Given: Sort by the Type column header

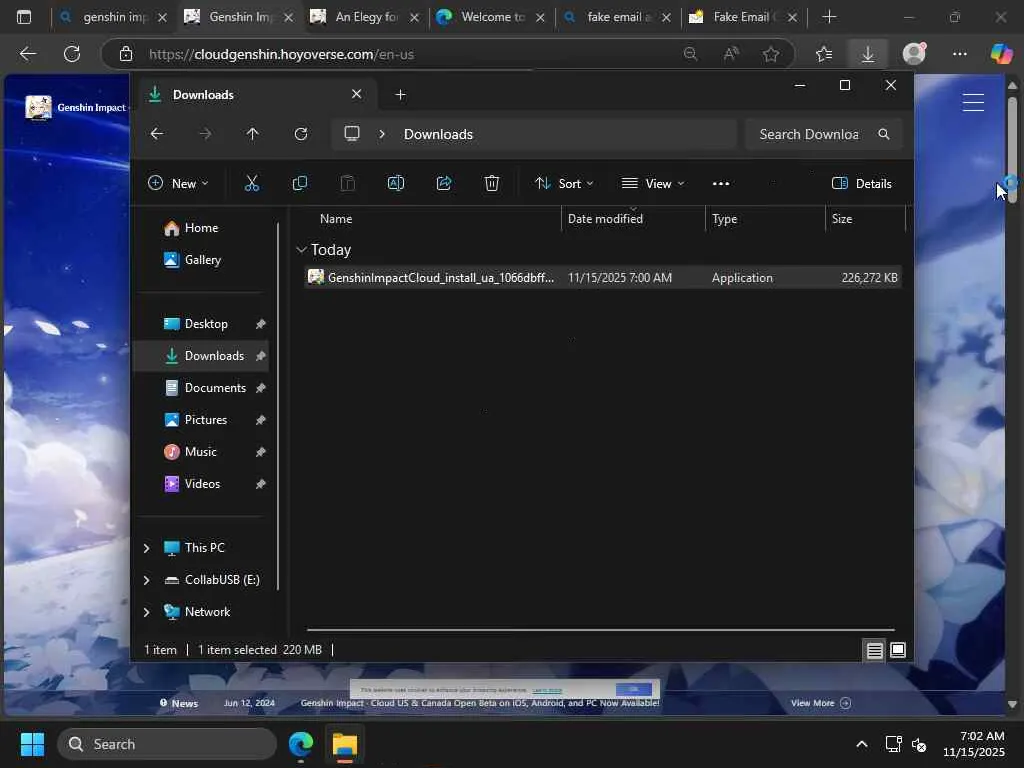Looking at the screenshot, I should [724, 219].
